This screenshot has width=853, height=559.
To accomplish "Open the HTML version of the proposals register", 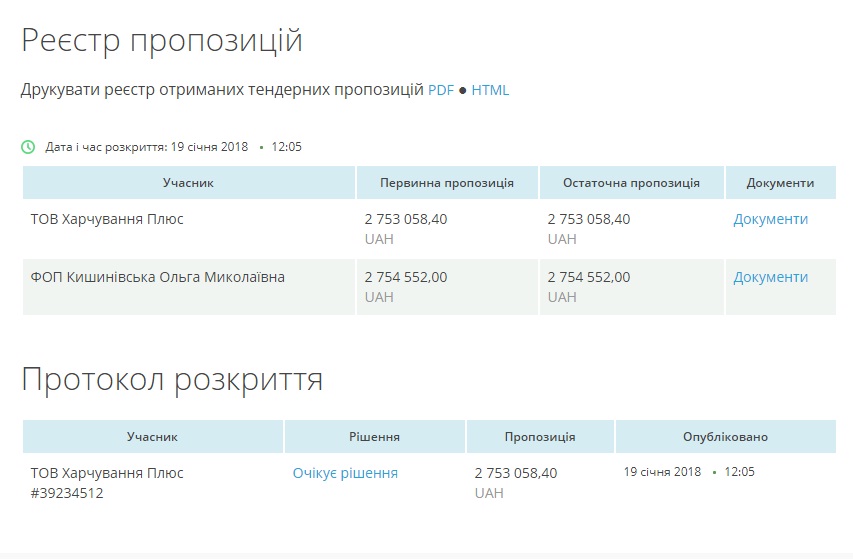I will pos(490,90).
